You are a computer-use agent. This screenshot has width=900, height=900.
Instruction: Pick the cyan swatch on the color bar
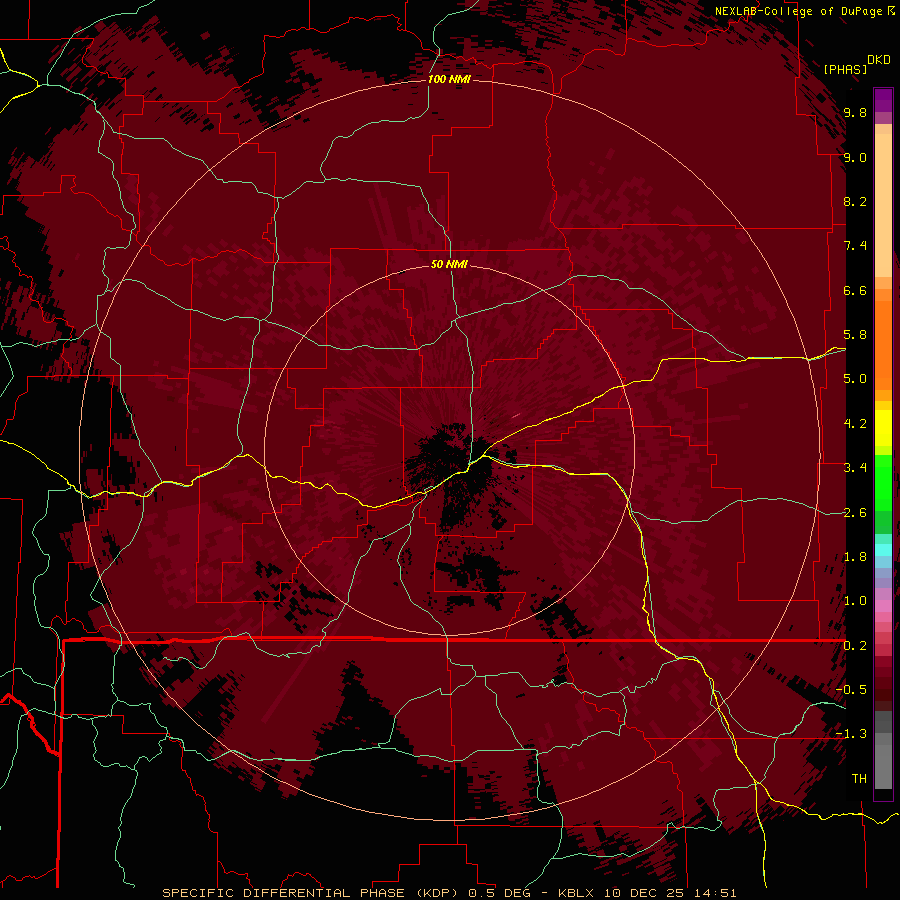click(x=883, y=549)
